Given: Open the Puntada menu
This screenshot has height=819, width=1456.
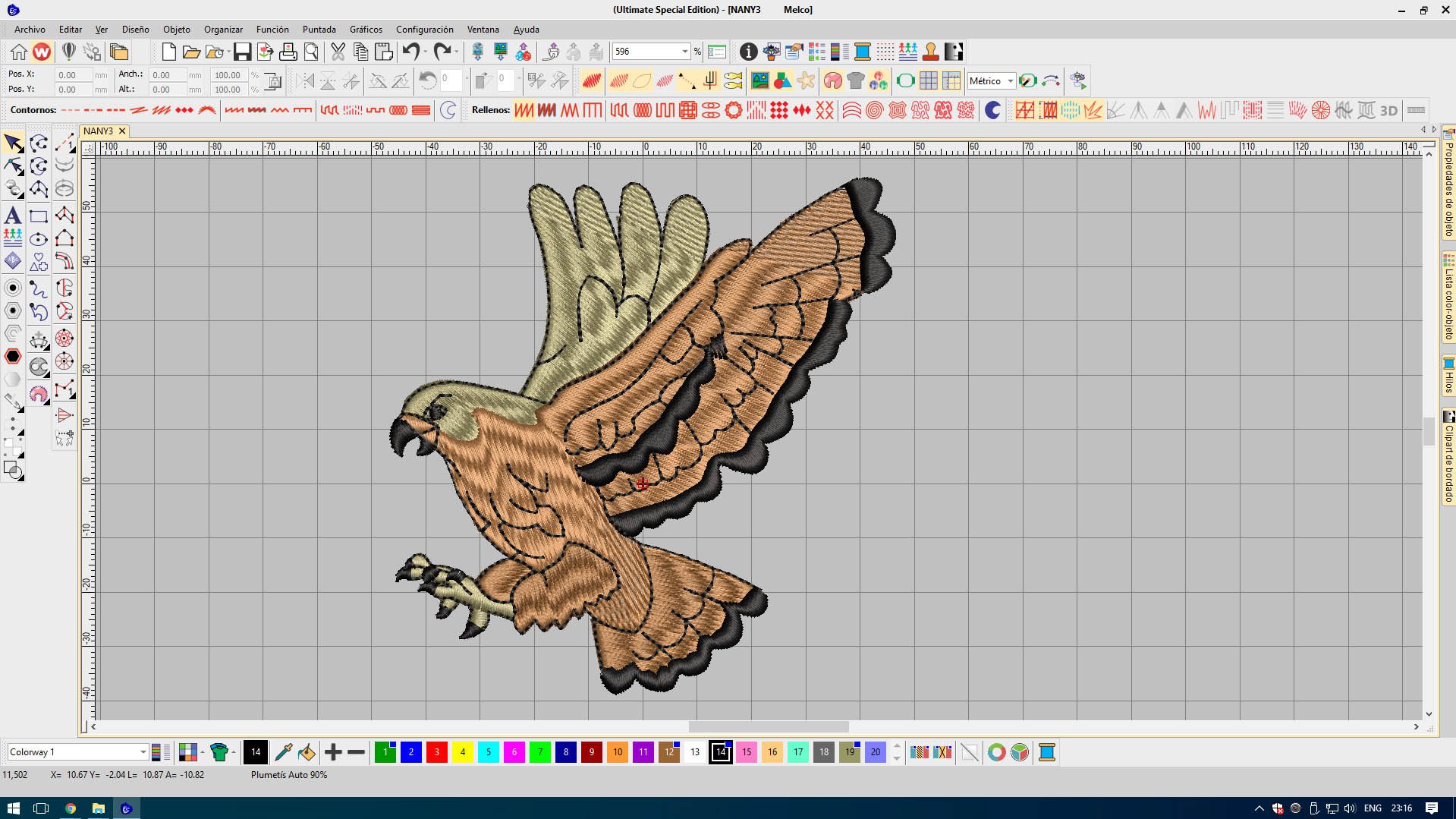Looking at the screenshot, I should pyautogui.click(x=319, y=30).
